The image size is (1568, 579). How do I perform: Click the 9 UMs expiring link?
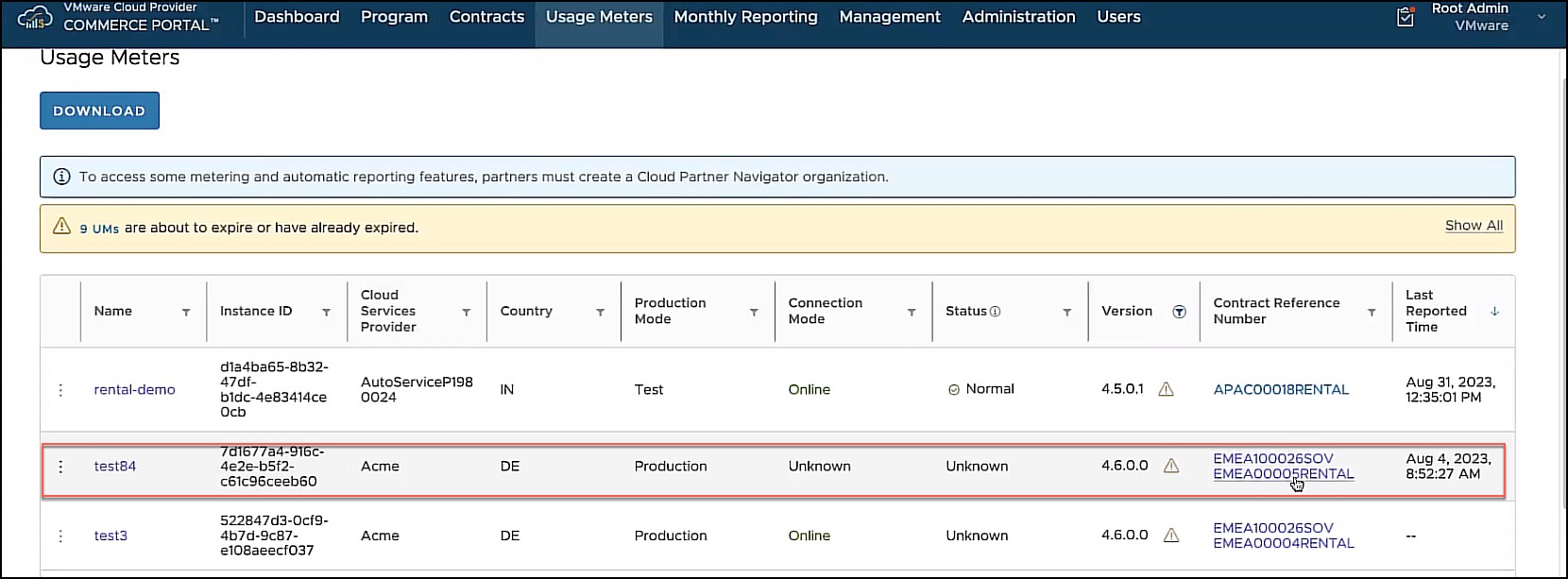click(99, 229)
